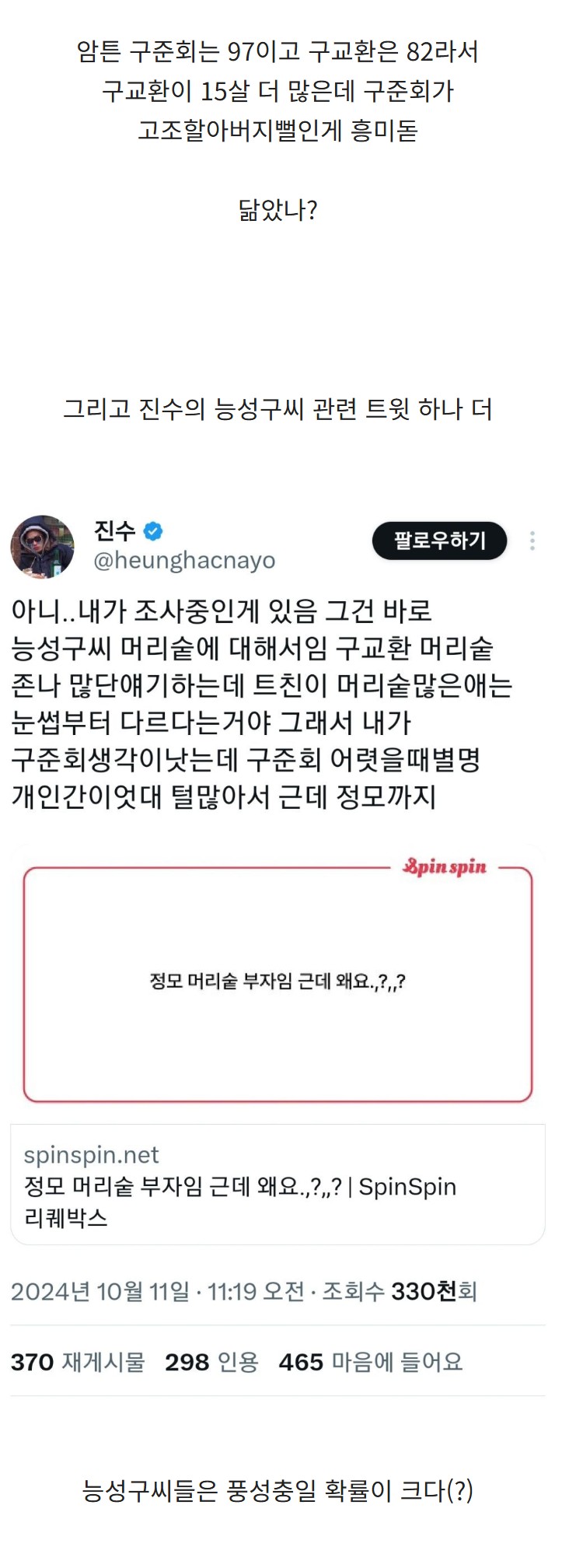
Task: Show the 298 인용 quotes list
Action: (211, 1362)
